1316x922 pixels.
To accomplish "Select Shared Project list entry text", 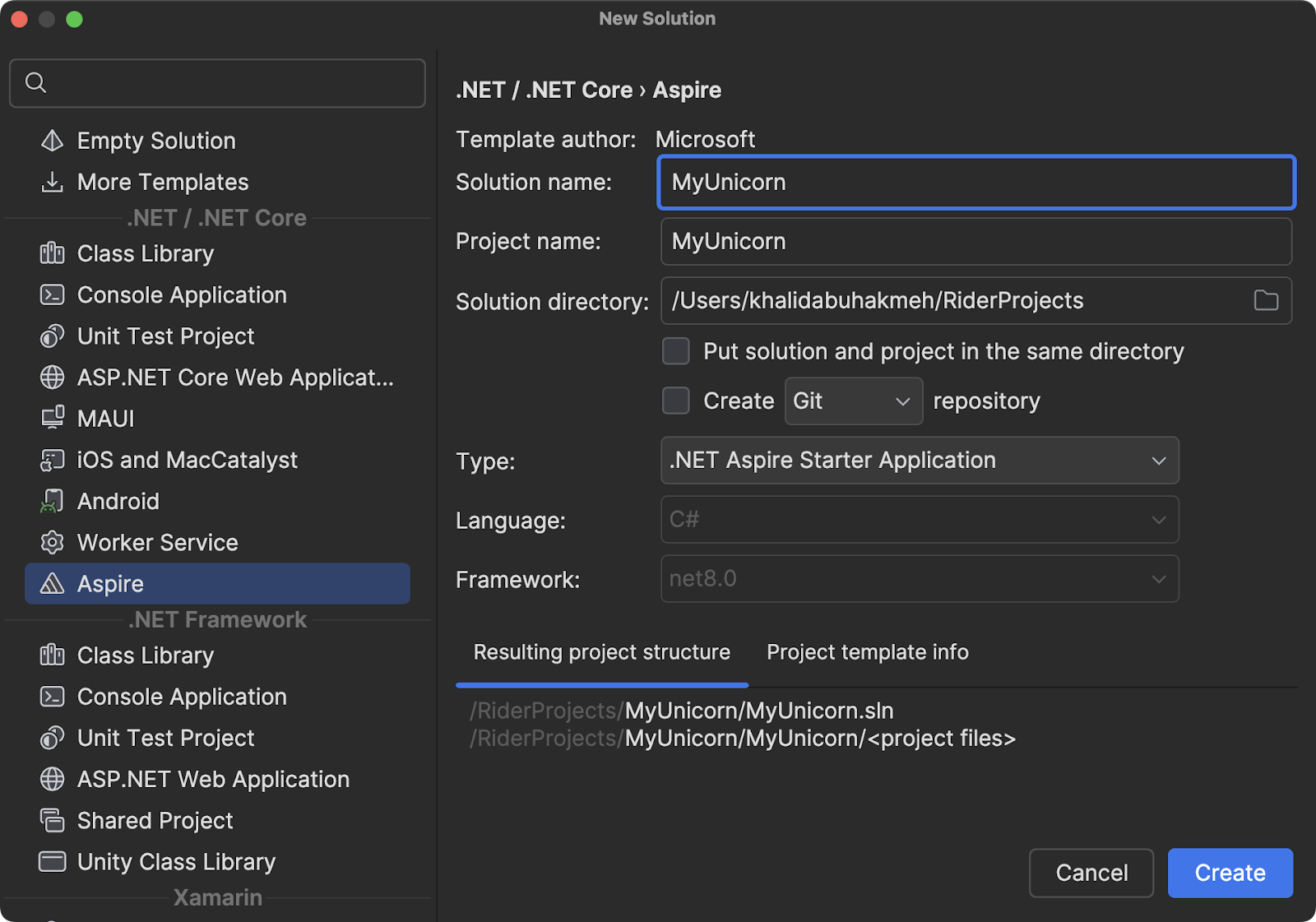I will (155, 820).
